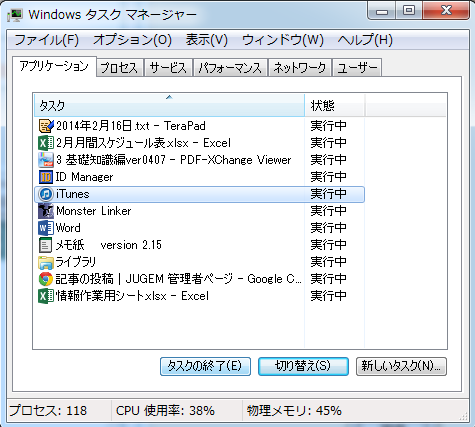
Task: Click the 新しいタスク(N)... button
Action: coord(401,366)
